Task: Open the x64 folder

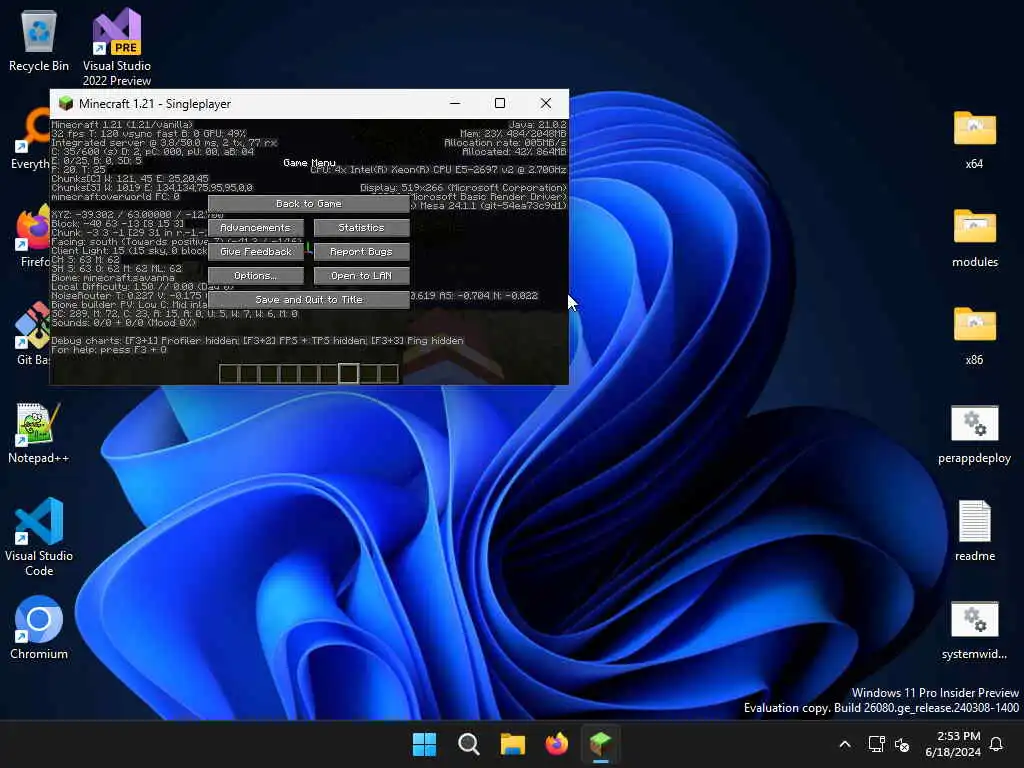Action: [974, 139]
